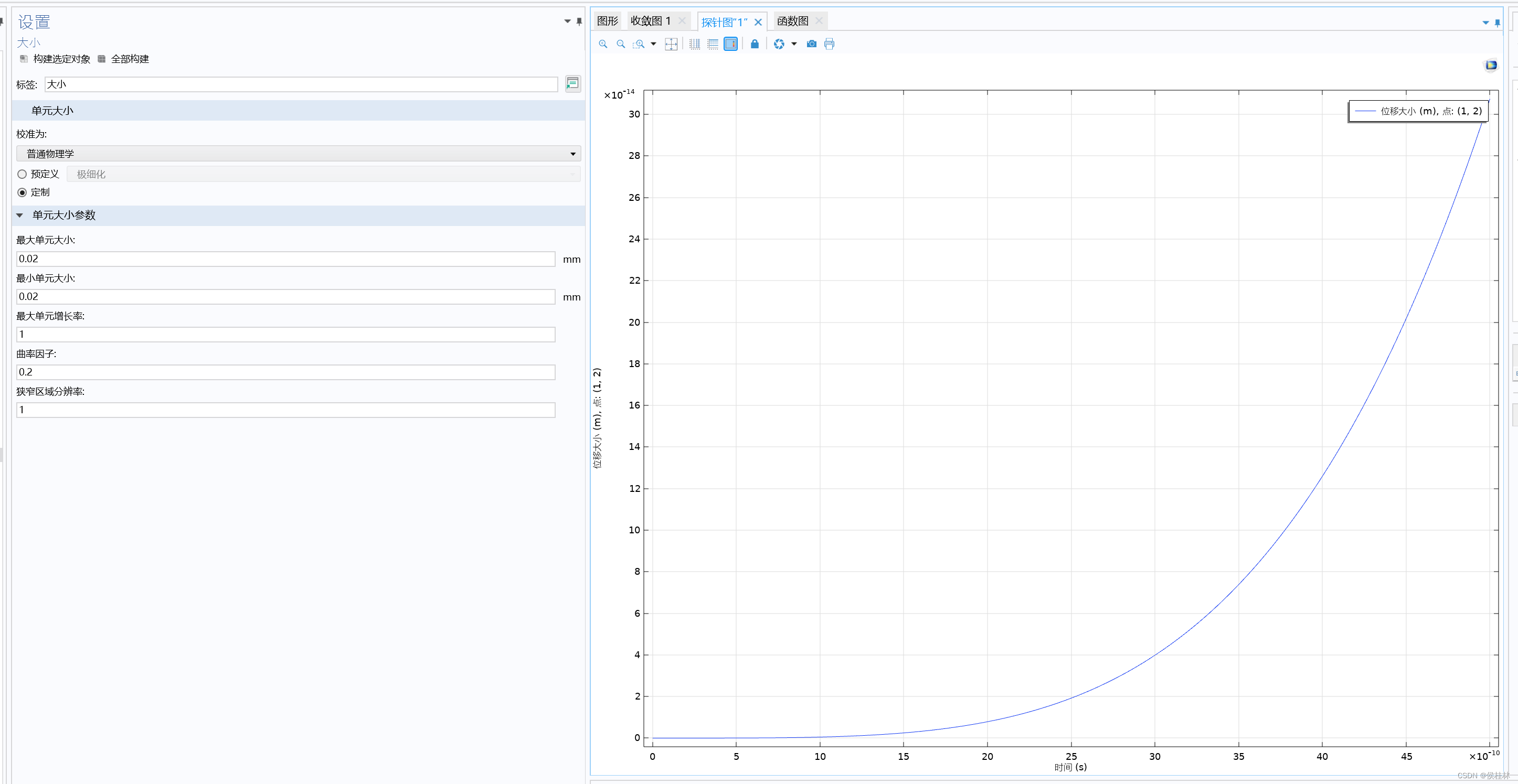The image size is (1518, 784).
Task: Click the zoom extents crosshair icon
Action: (671, 44)
